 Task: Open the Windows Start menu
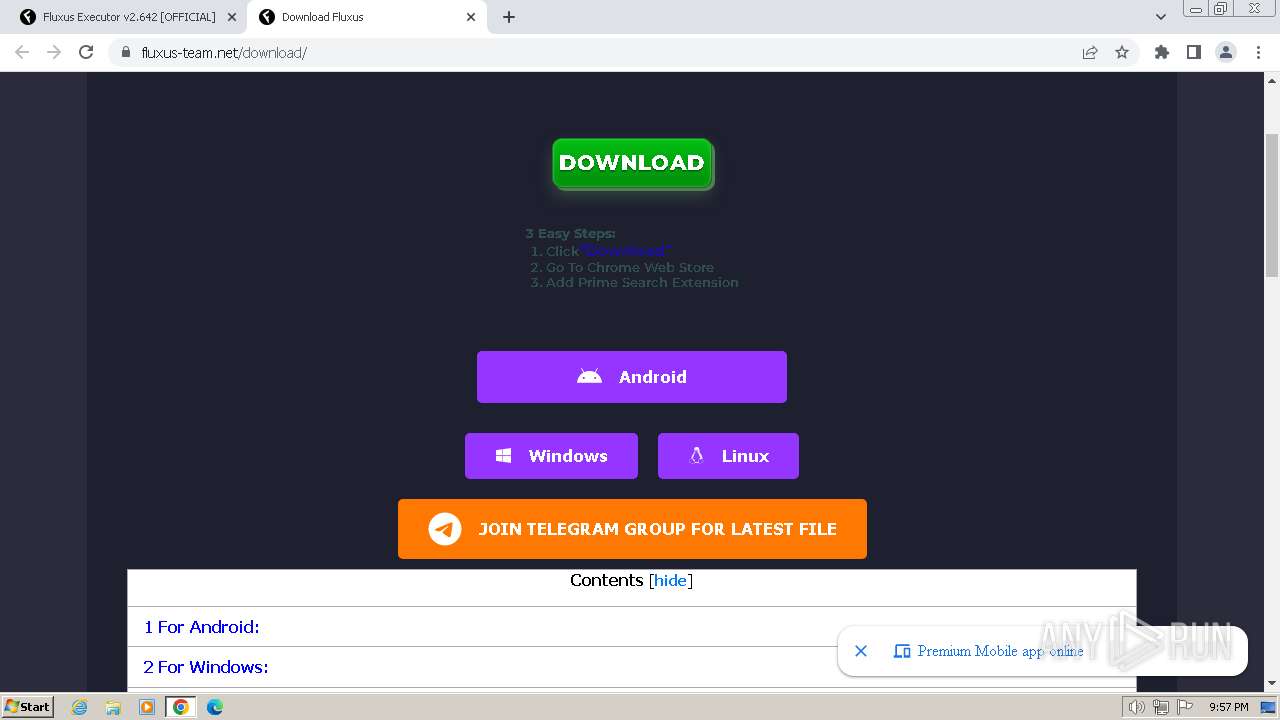tap(27, 706)
